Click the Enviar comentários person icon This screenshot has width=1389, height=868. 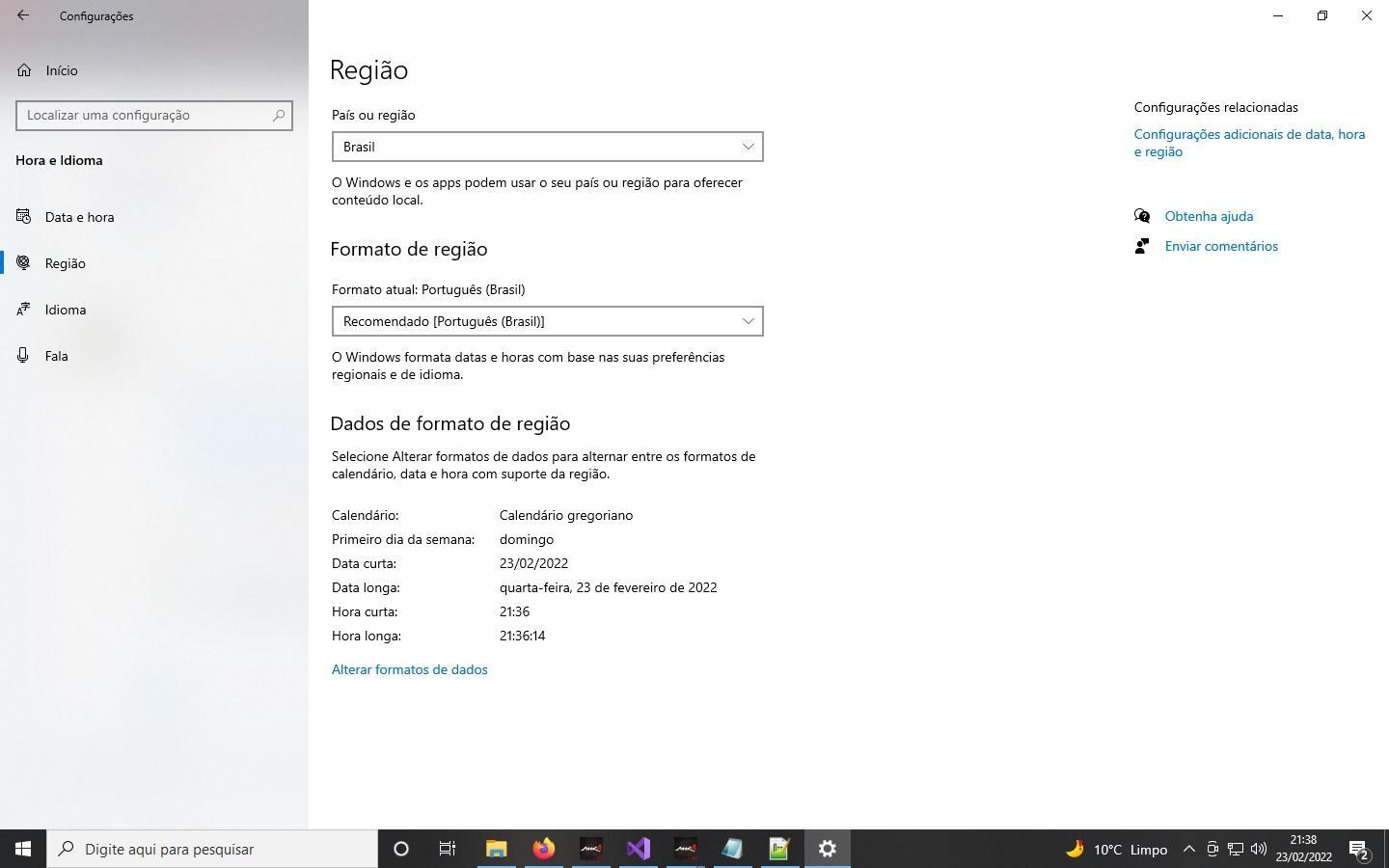click(1142, 246)
